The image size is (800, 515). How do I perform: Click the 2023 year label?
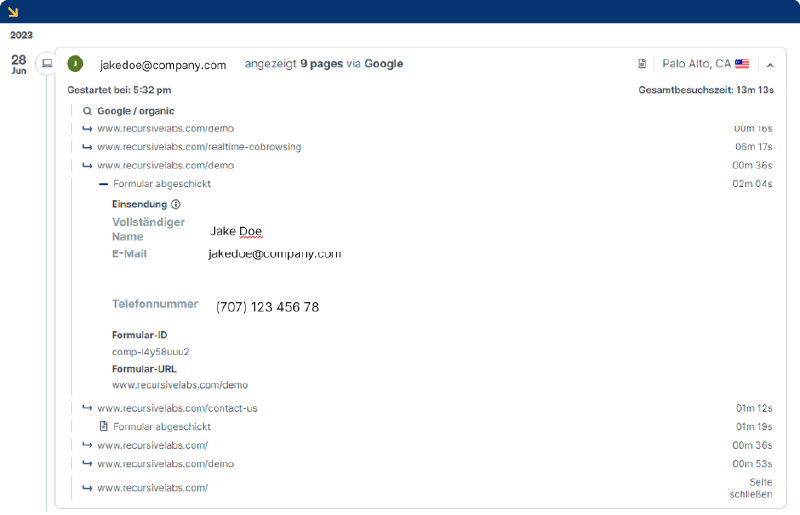tap(21, 35)
